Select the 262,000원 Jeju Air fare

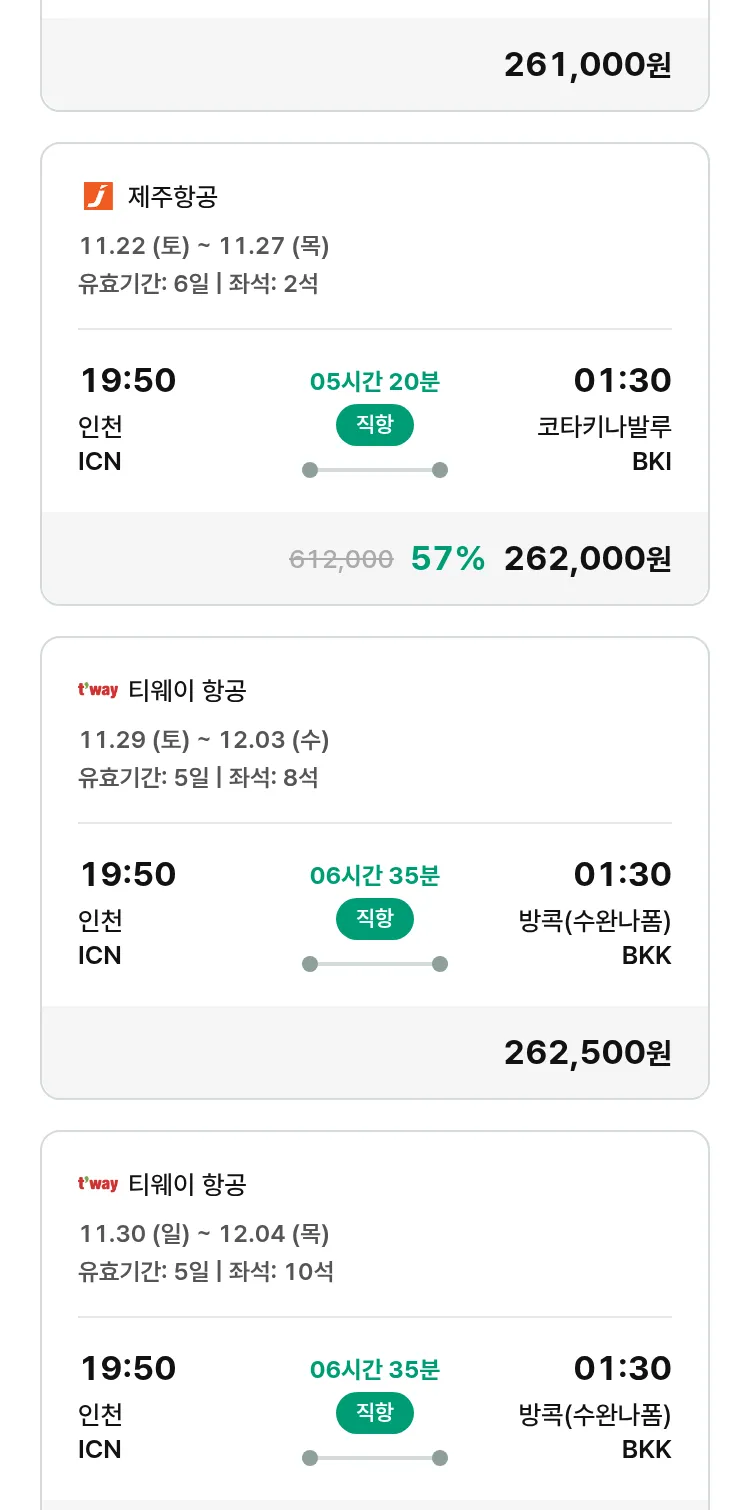(587, 559)
